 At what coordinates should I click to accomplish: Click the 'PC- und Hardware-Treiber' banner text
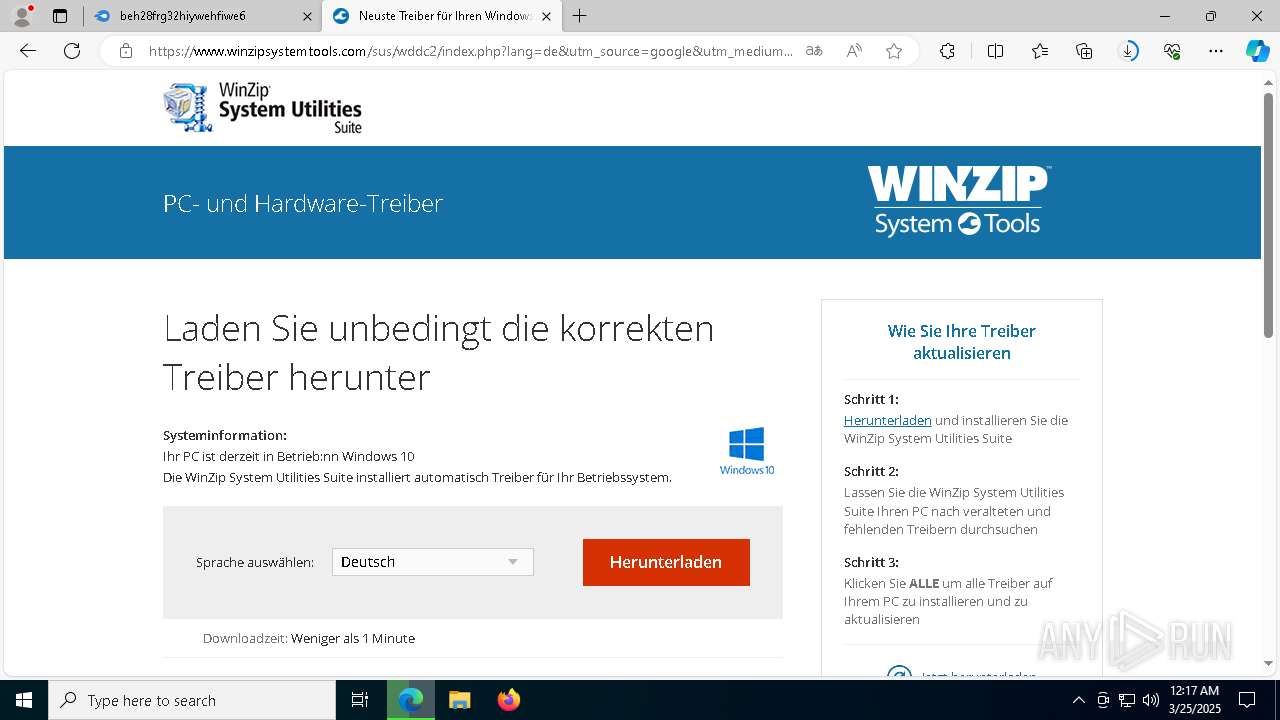303,203
